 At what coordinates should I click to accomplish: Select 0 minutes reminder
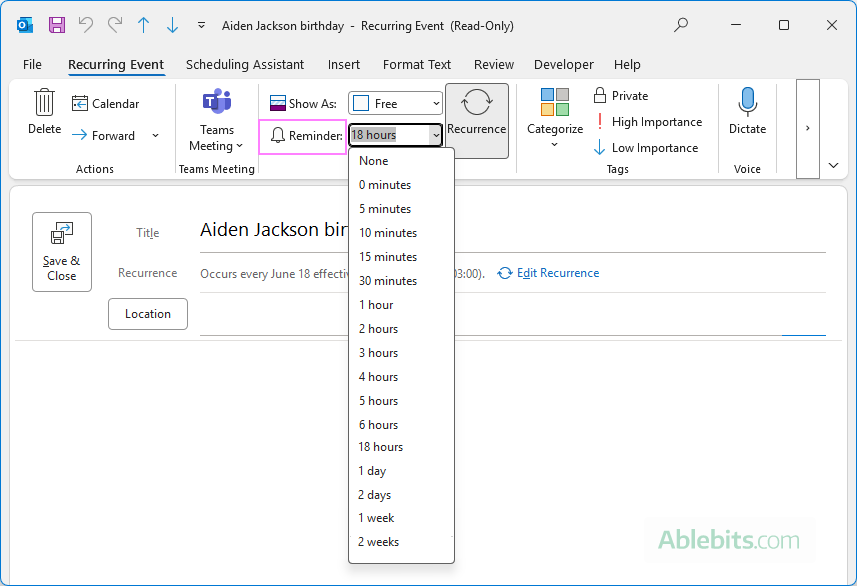[x=401, y=185]
